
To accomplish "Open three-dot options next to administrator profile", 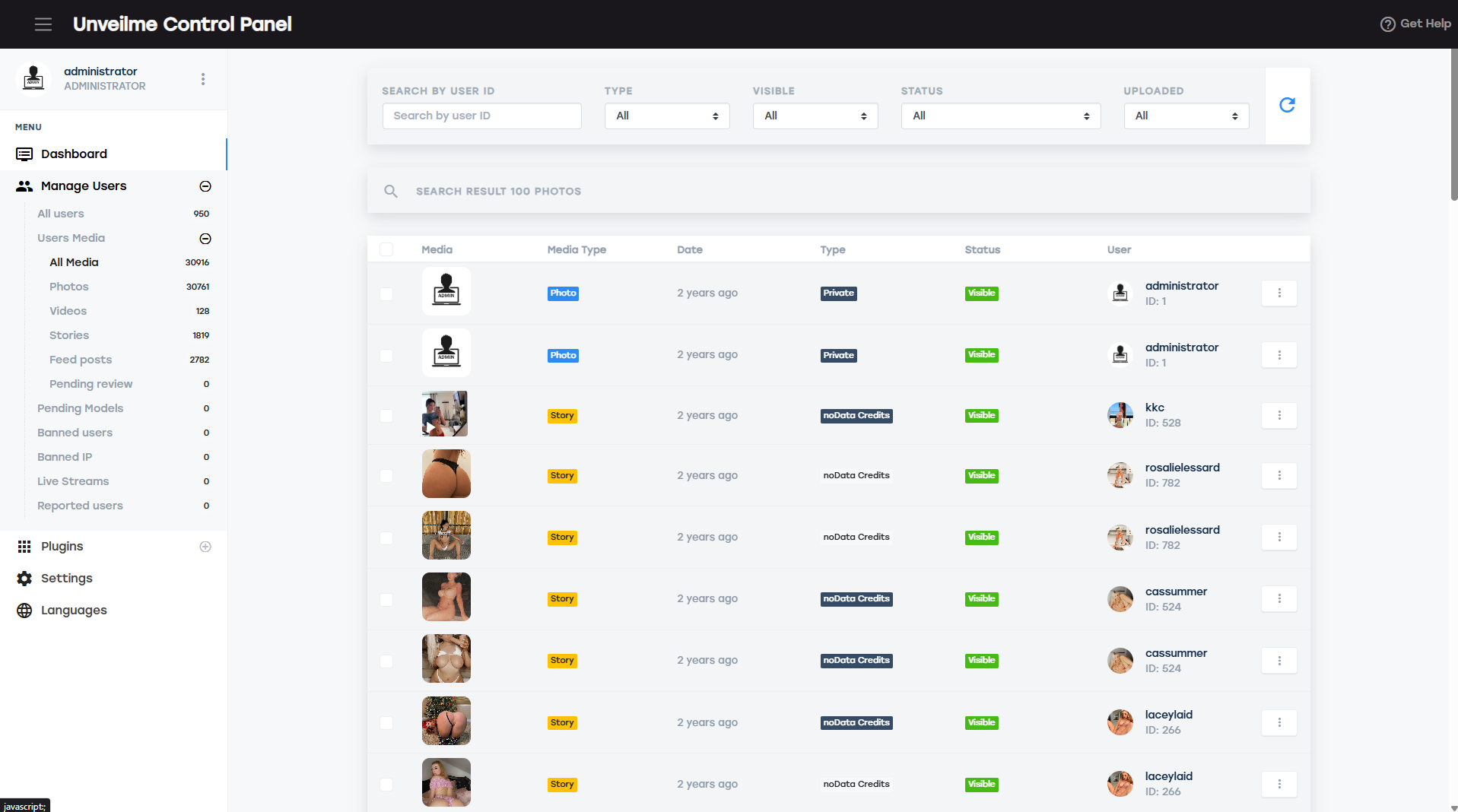I will [x=203, y=79].
